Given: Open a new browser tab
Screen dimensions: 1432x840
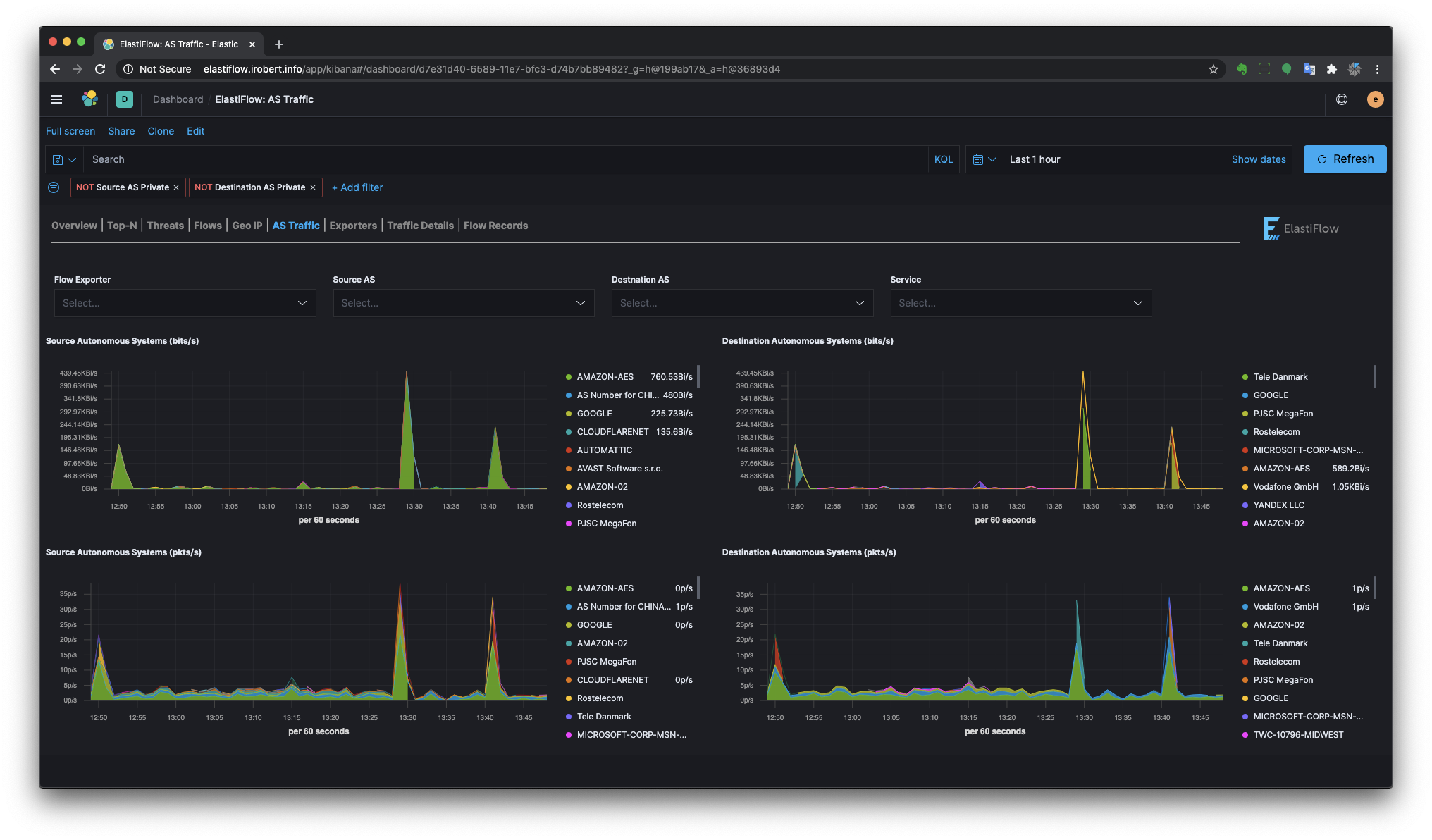Looking at the screenshot, I should click(x=279, y=44).
